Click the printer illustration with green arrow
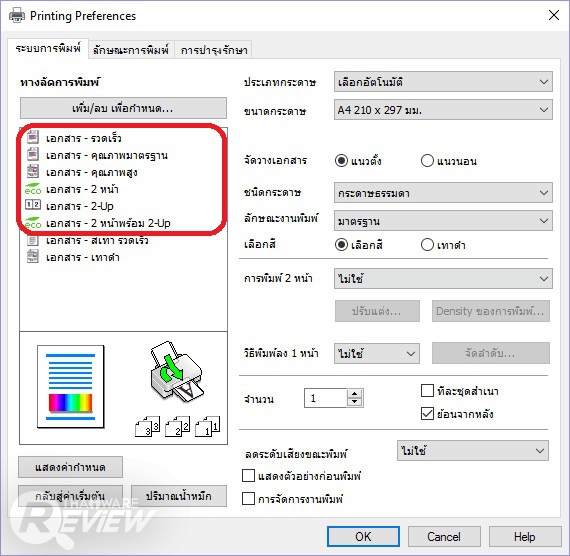This screenshot has height=556, width=570. 177,372
